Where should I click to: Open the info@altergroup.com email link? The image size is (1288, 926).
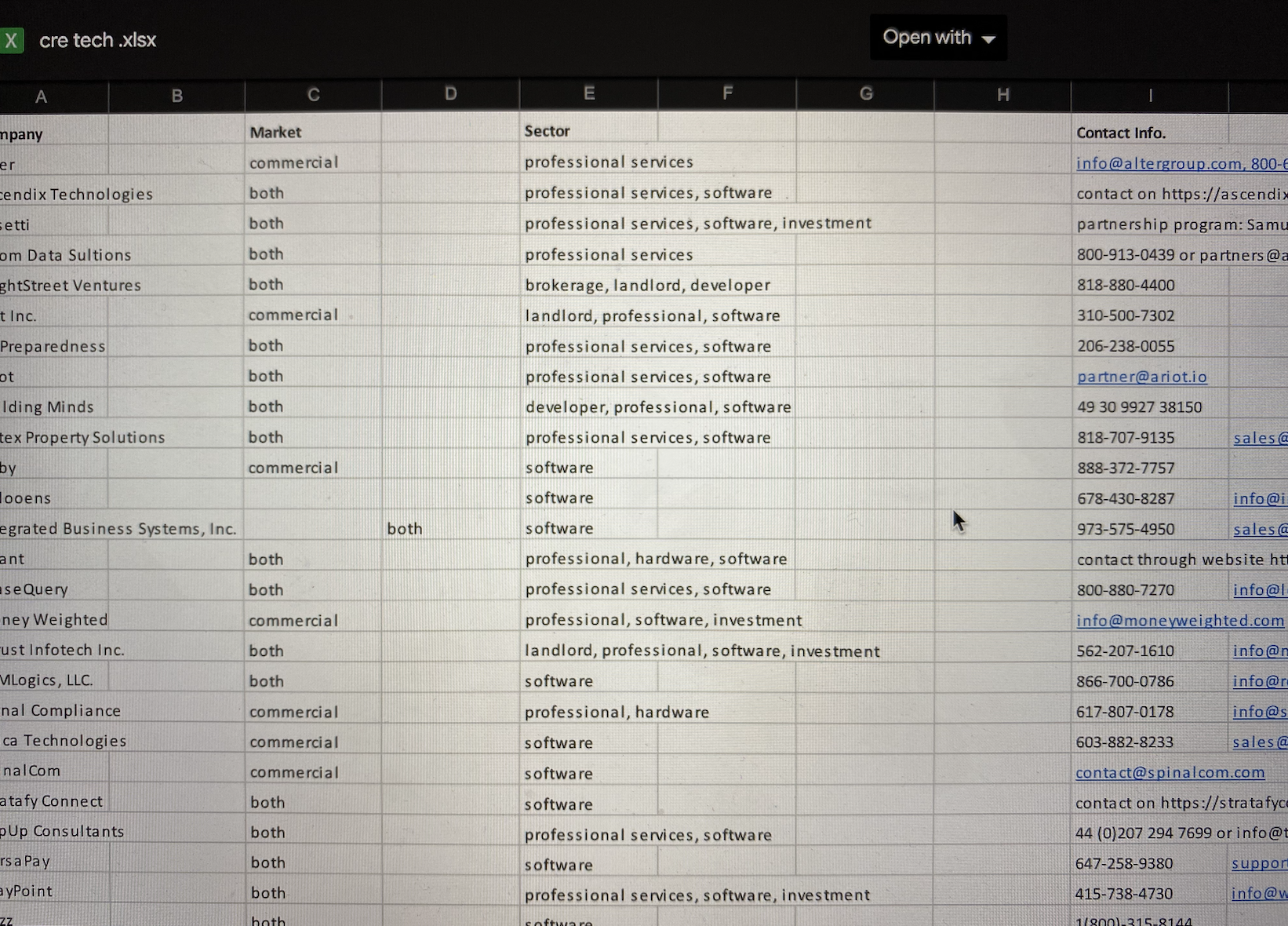(1159, 163)
